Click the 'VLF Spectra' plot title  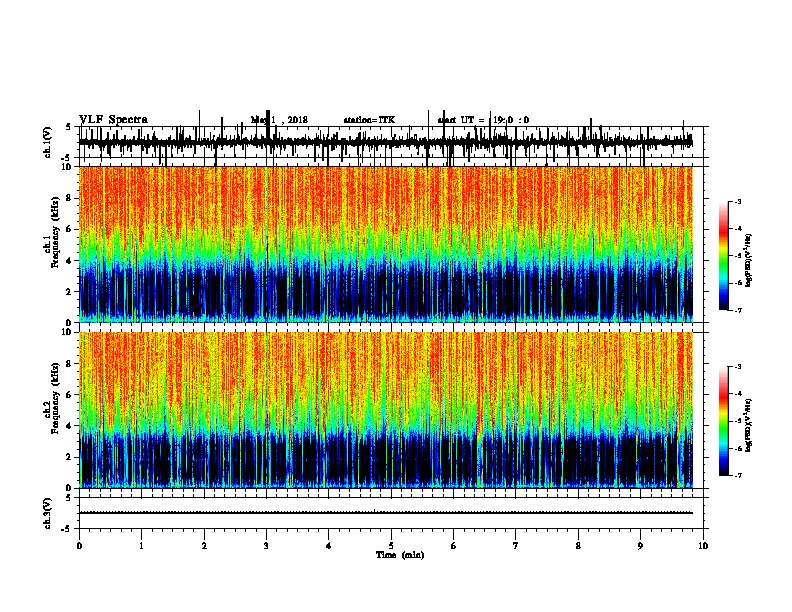113,120
